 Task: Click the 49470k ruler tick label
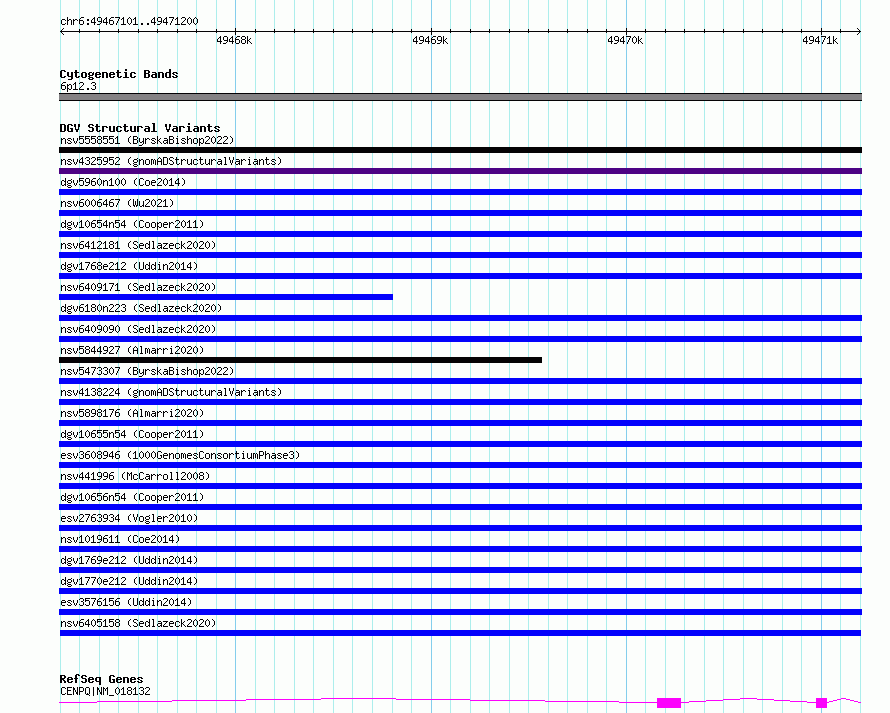(625, 40)
